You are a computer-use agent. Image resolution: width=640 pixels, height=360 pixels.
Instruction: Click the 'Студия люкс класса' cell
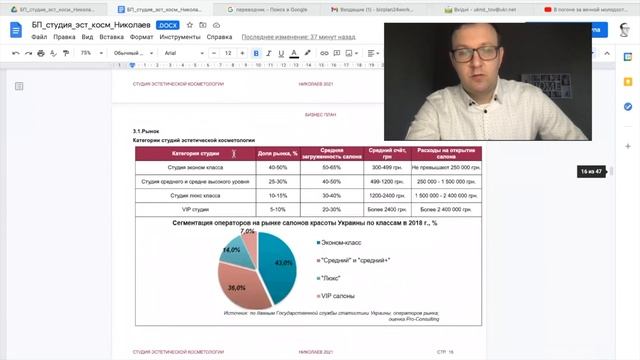point(196,196)
